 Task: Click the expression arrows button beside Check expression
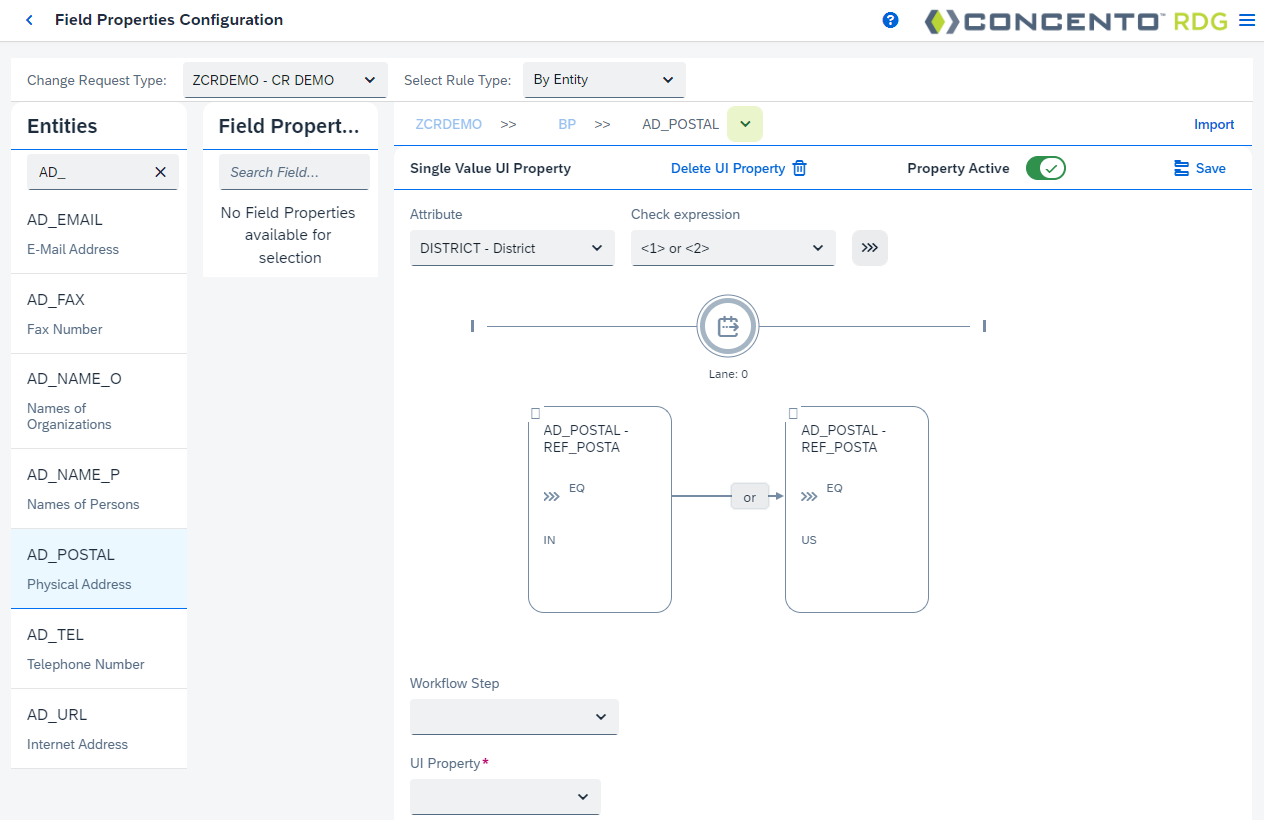coord(870,248)
